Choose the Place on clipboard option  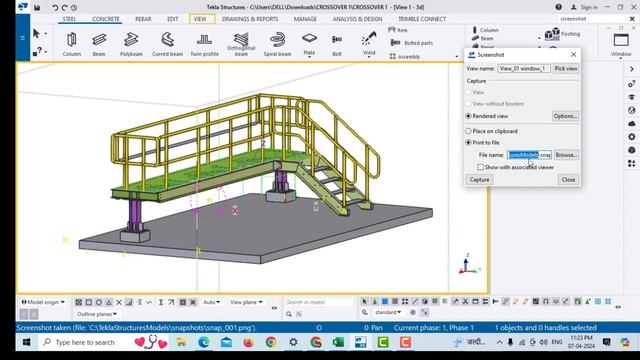point(469,131)
